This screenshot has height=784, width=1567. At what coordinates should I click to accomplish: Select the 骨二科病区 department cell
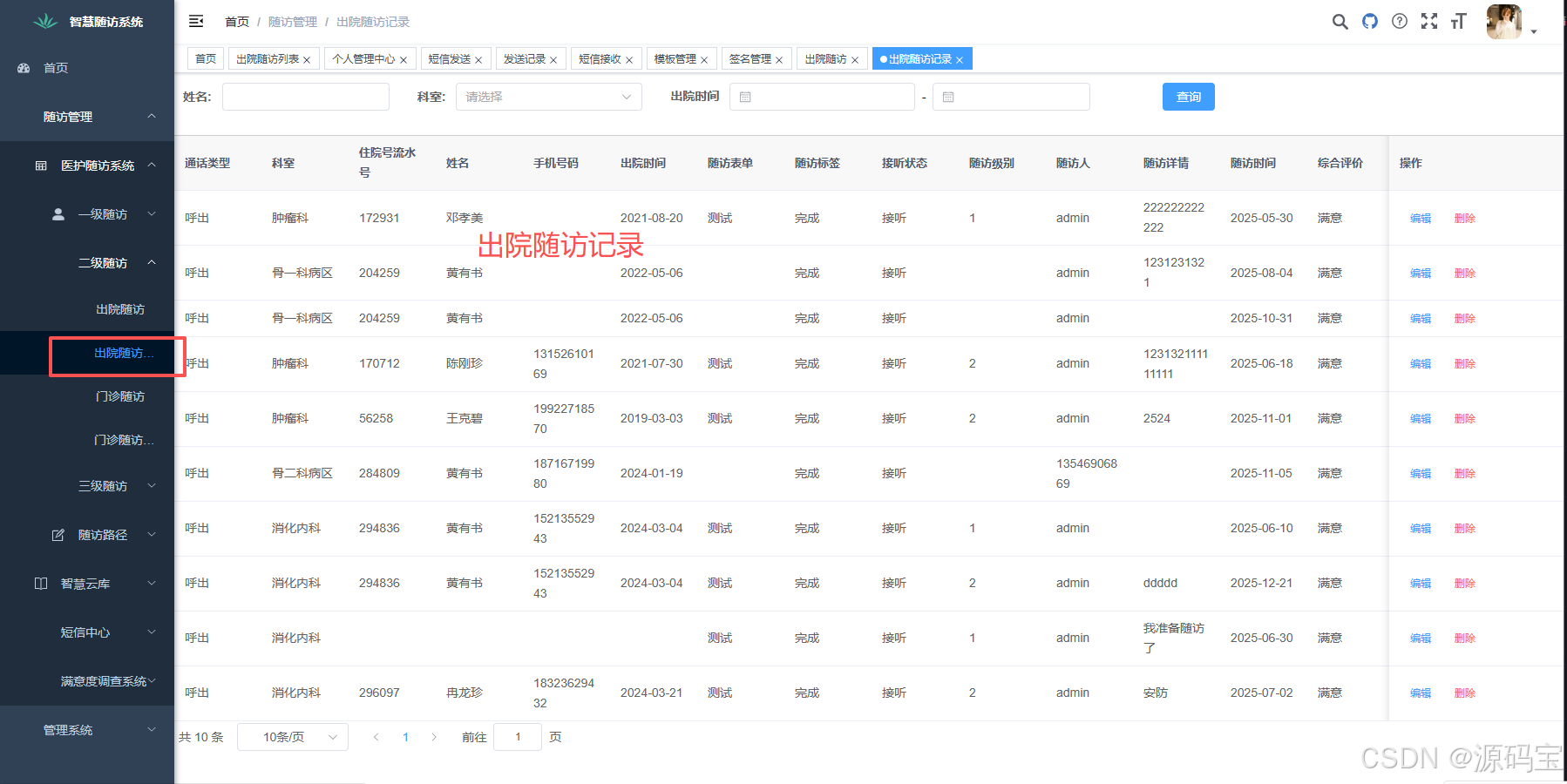click(x=302, y=473)
